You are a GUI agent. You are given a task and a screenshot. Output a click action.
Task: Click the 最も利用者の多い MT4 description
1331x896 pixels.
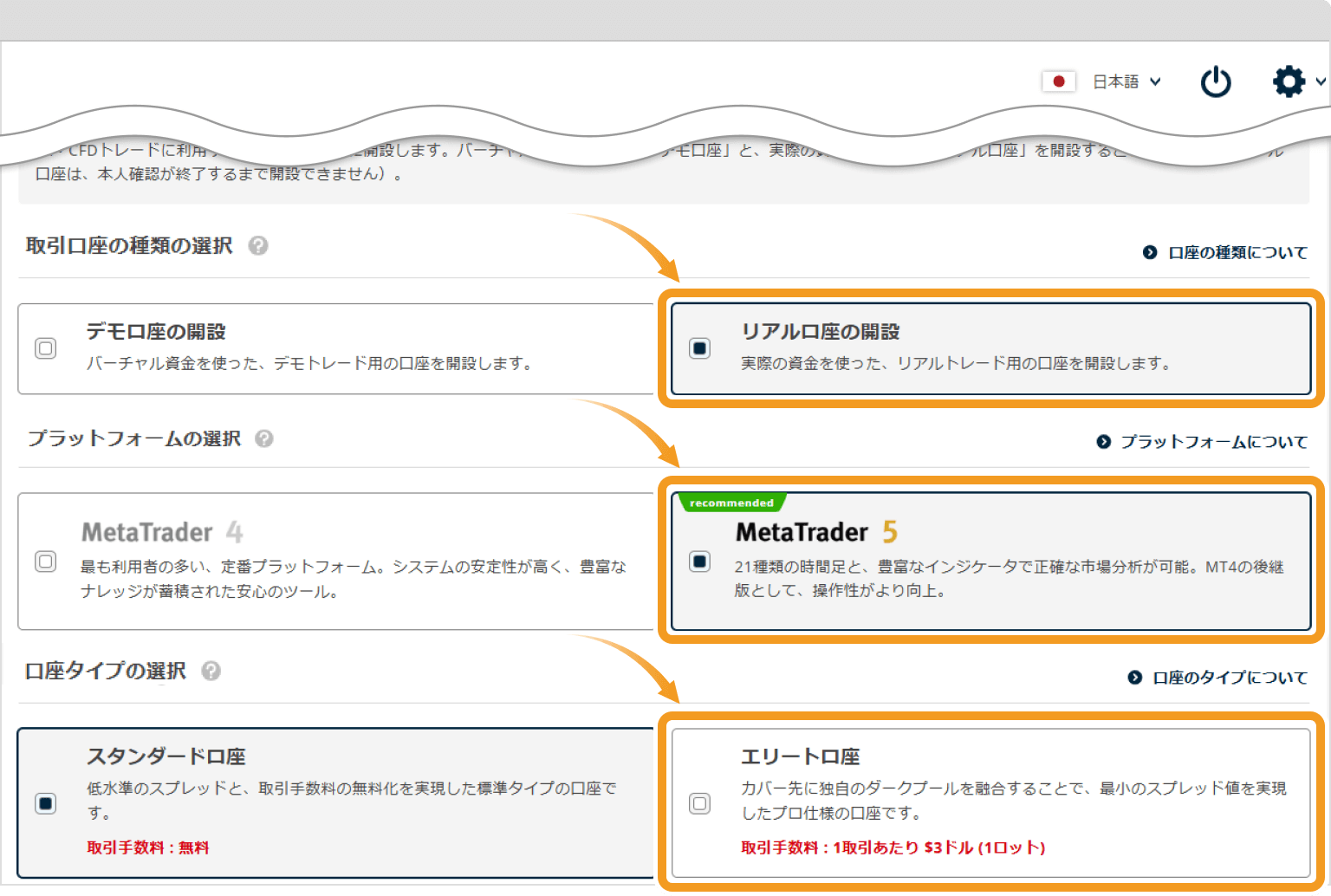pyautogui.click(x=354, y=579)
